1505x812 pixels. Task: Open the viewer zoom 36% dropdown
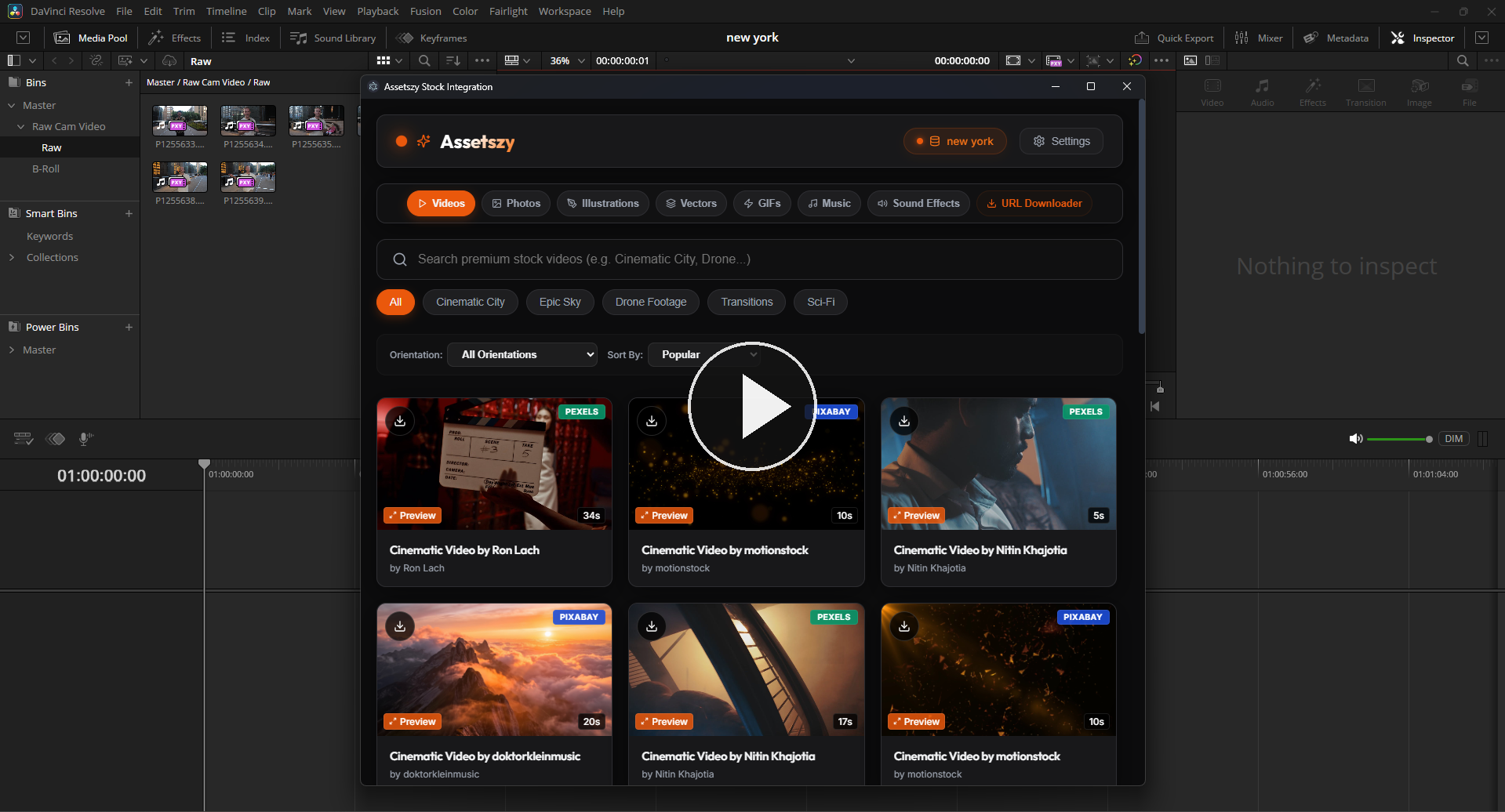point(568,60)
